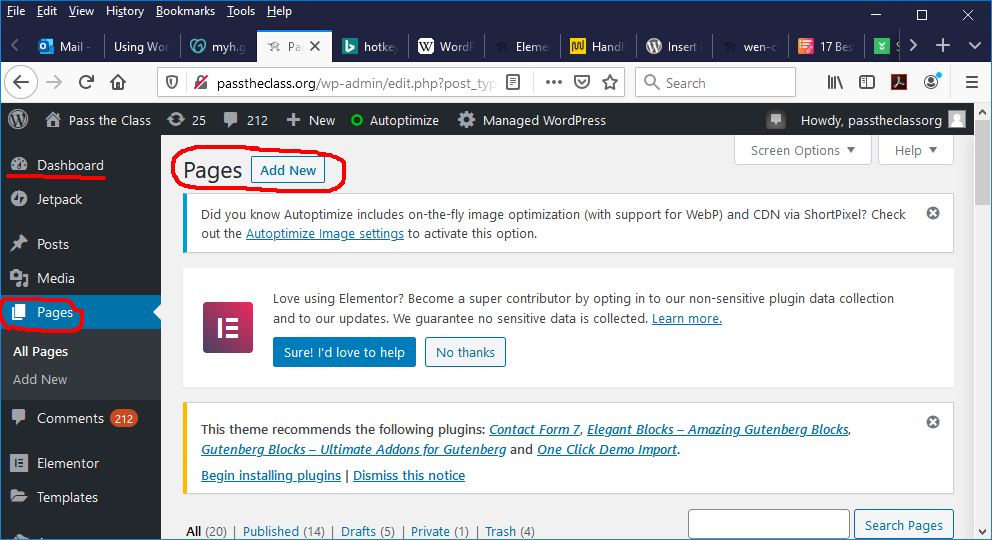The height and width of the screenshot is (540, 992).
Task: Select Elementor in the sidebar menu
Action: click(x=67, y=463)
